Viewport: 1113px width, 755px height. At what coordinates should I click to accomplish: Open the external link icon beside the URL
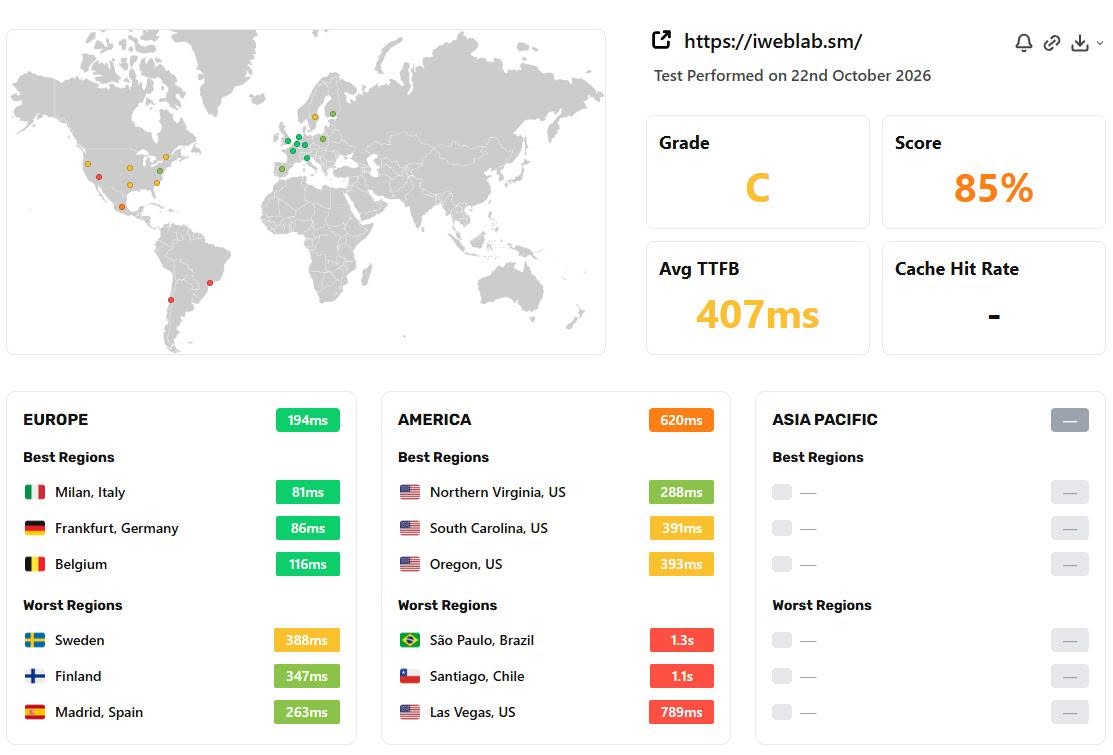click(661, 40)
